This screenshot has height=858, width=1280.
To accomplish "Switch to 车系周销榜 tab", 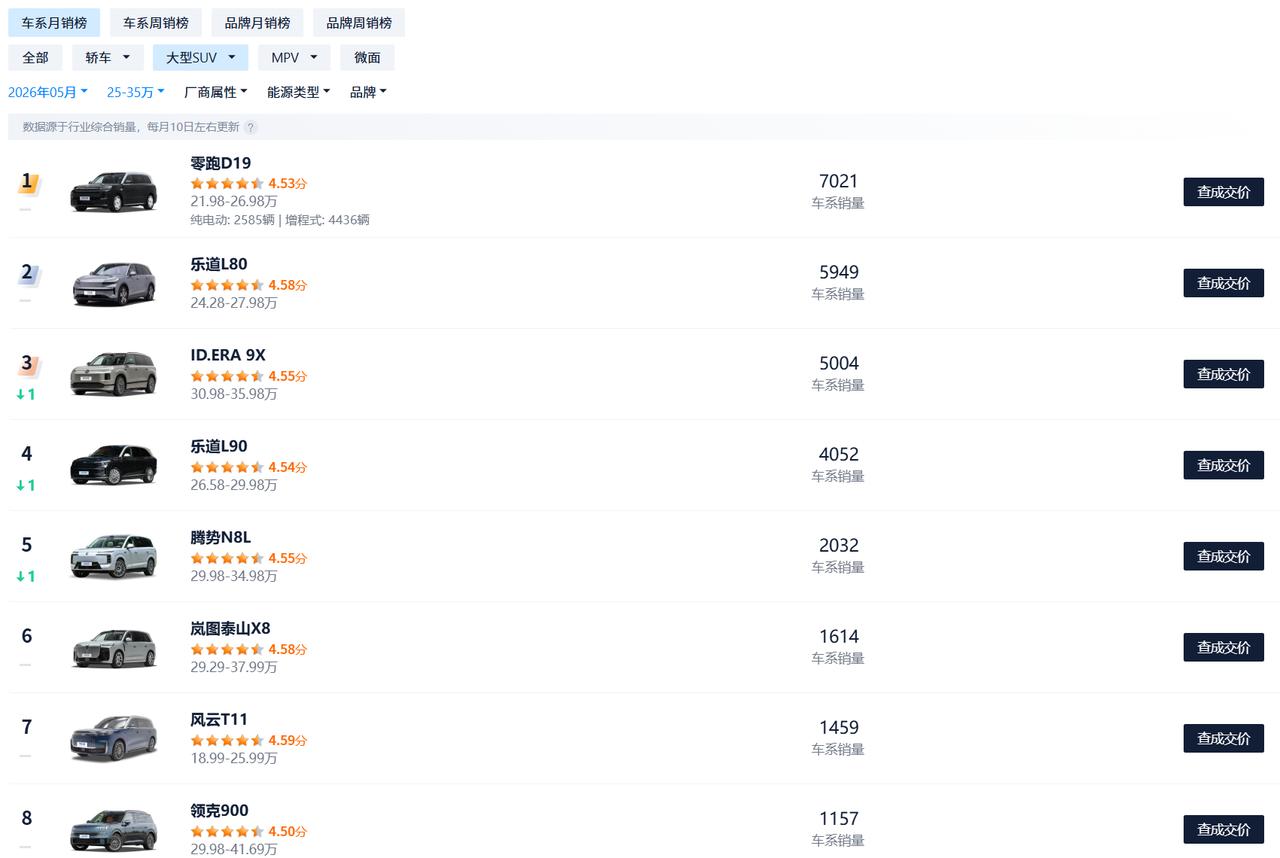I will [x=156, y=23].
